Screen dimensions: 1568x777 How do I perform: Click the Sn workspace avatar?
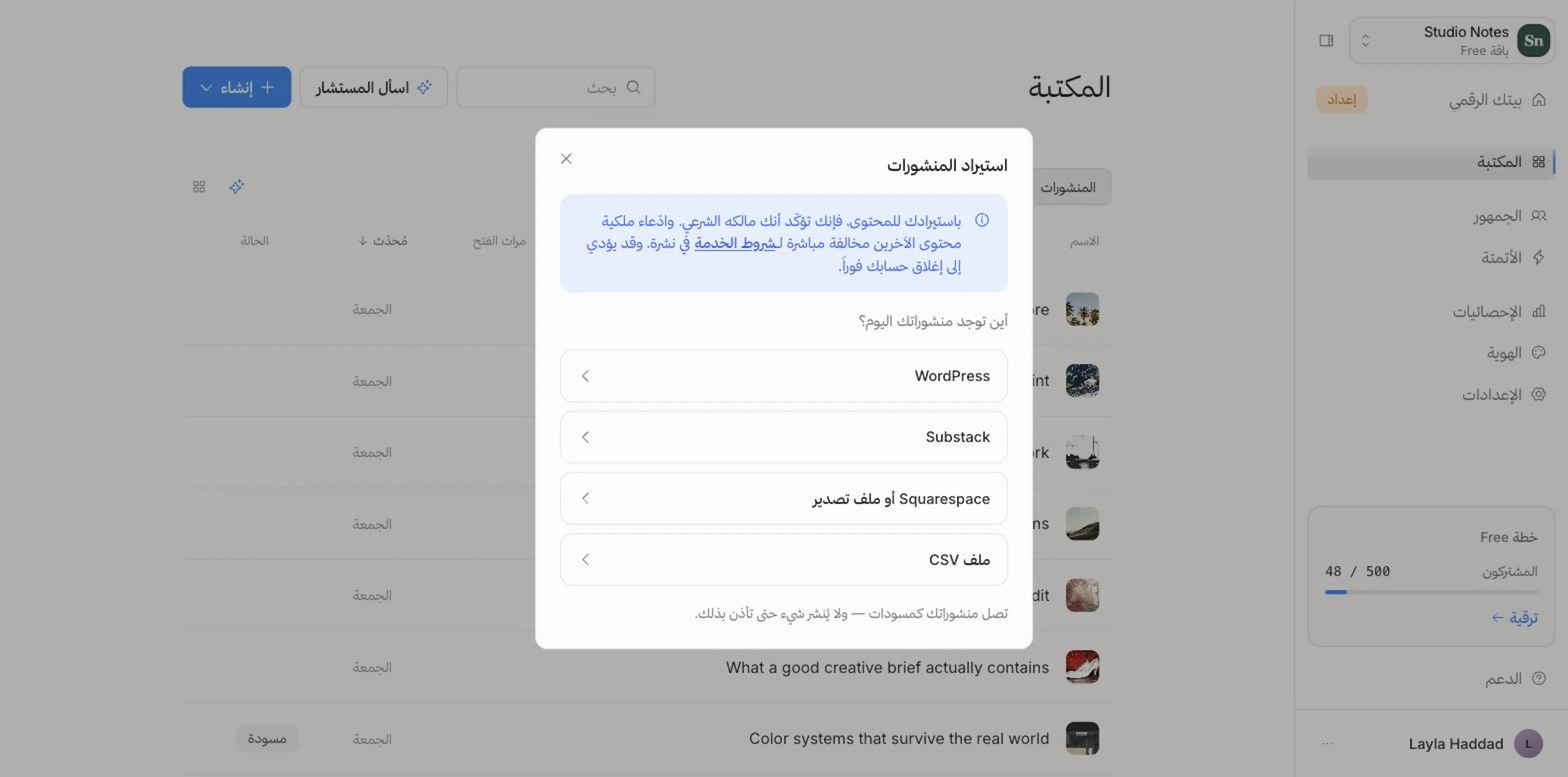1533,40
